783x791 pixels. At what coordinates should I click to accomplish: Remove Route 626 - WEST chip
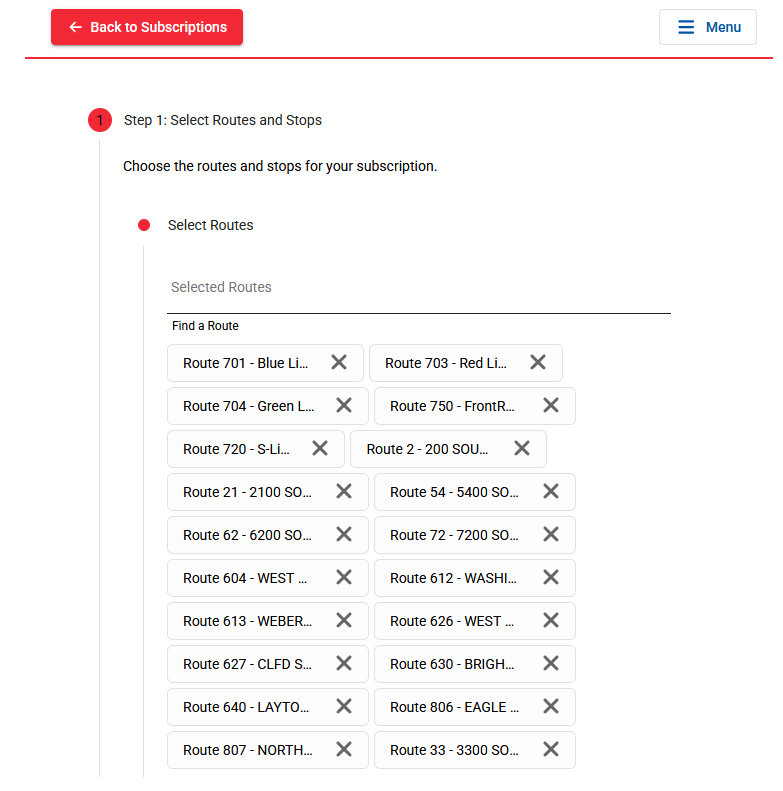coord(551,620)
